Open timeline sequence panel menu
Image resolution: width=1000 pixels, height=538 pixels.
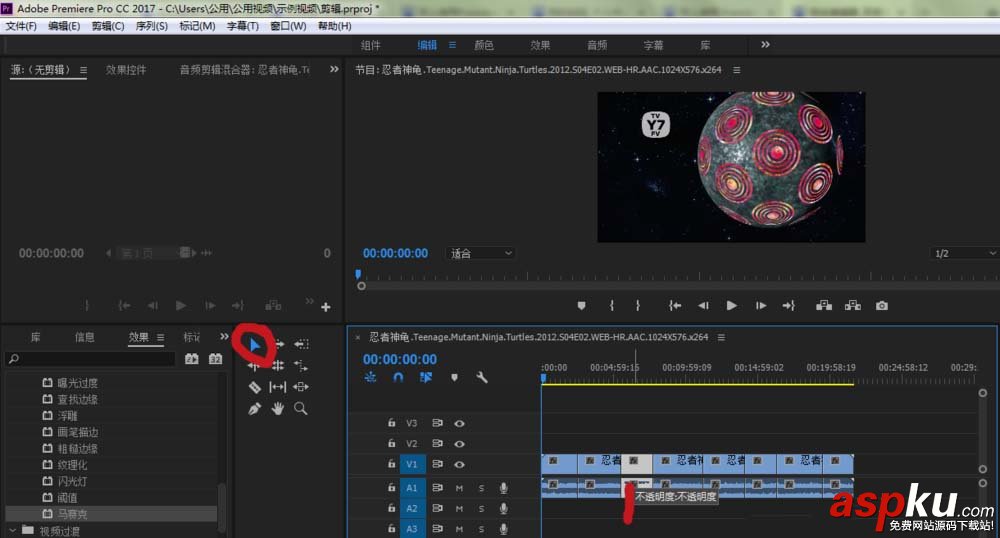721,337
